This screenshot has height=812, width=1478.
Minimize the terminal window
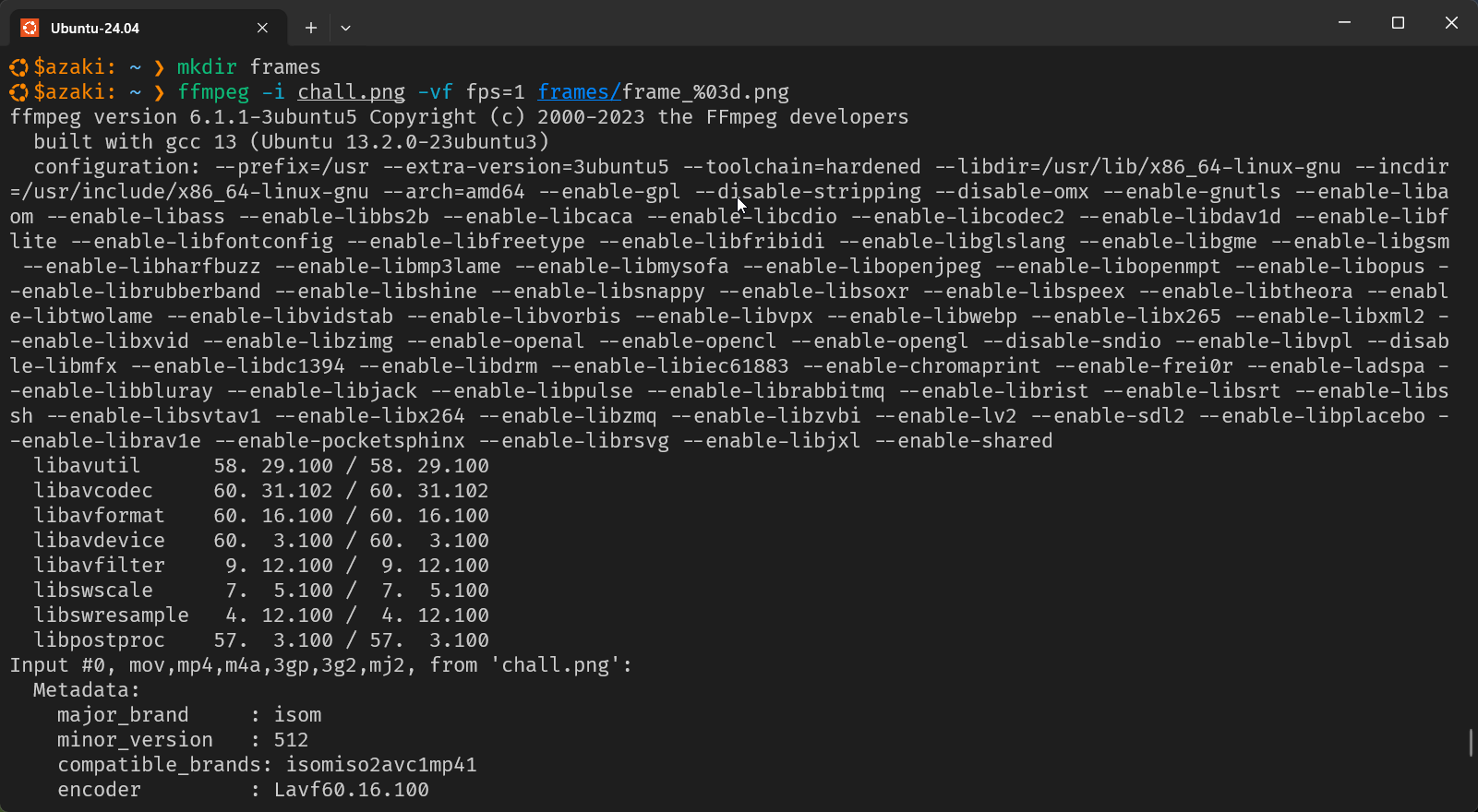pyautogui.click(x=1345, y=22)
